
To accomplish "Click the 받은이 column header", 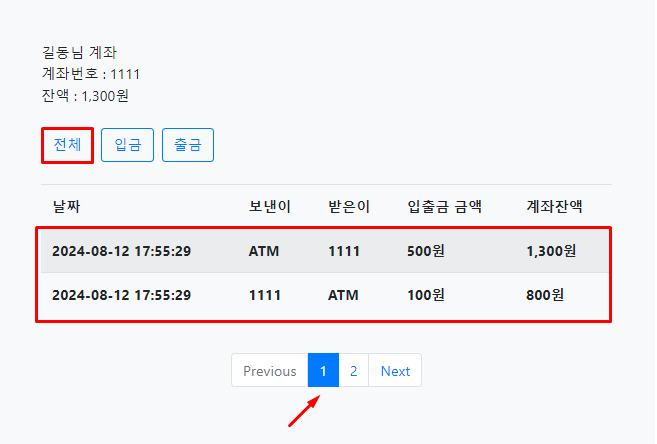I will (349, 207).
